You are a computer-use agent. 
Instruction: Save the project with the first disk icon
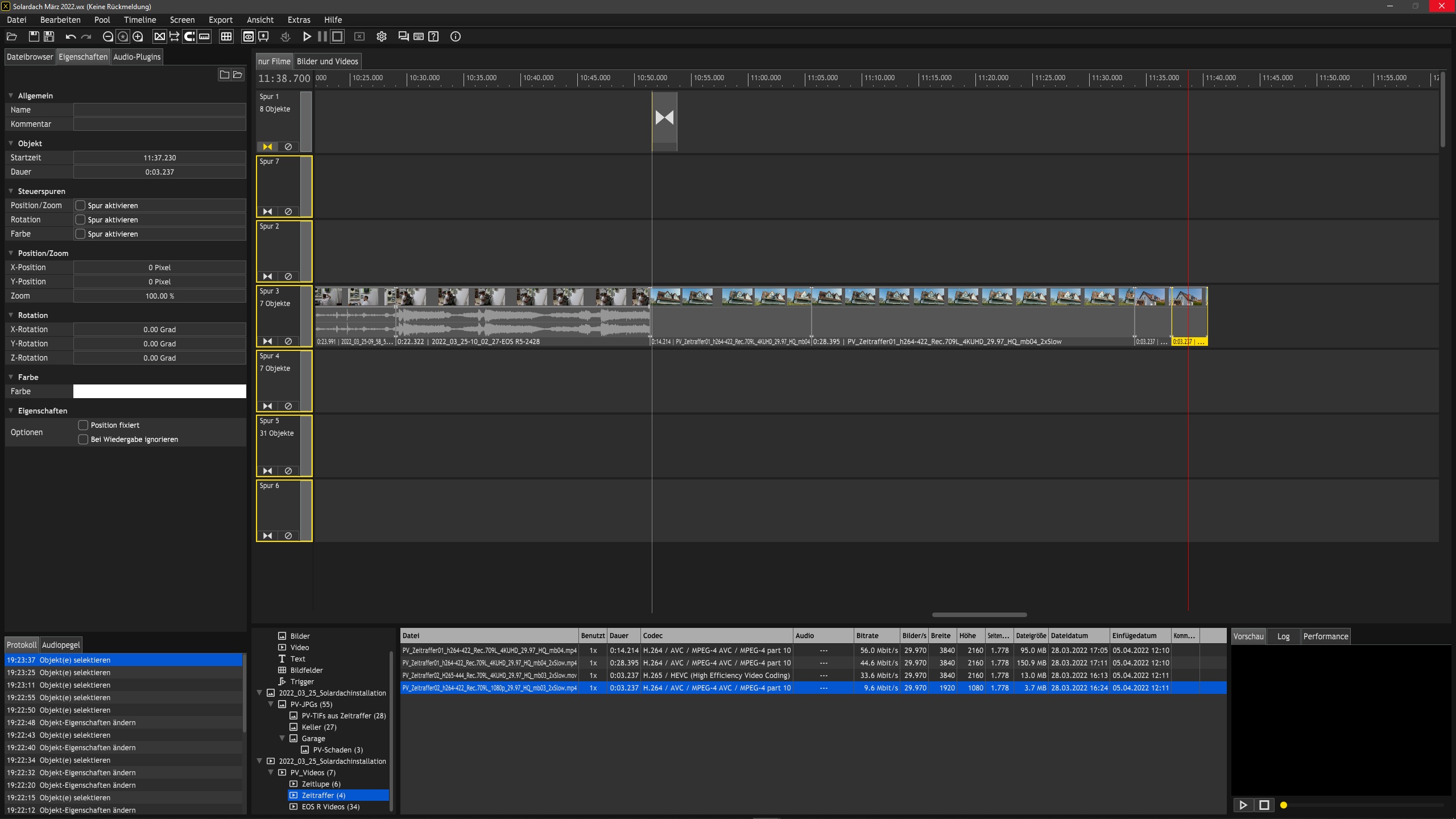pyautogui.click(x=34, y=36)
